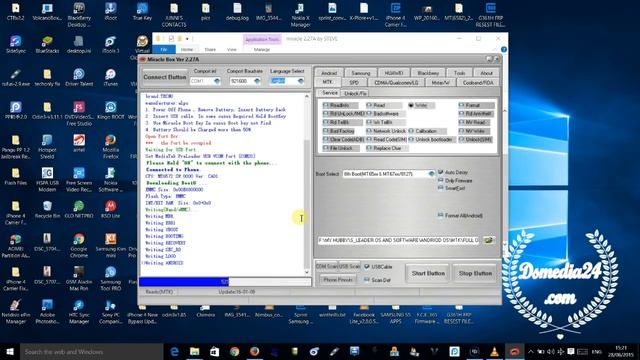The height and width of the screenshot is (360, 640).
Task: Expand the Boot Select dropdown
Action: (x=431, y=174)
